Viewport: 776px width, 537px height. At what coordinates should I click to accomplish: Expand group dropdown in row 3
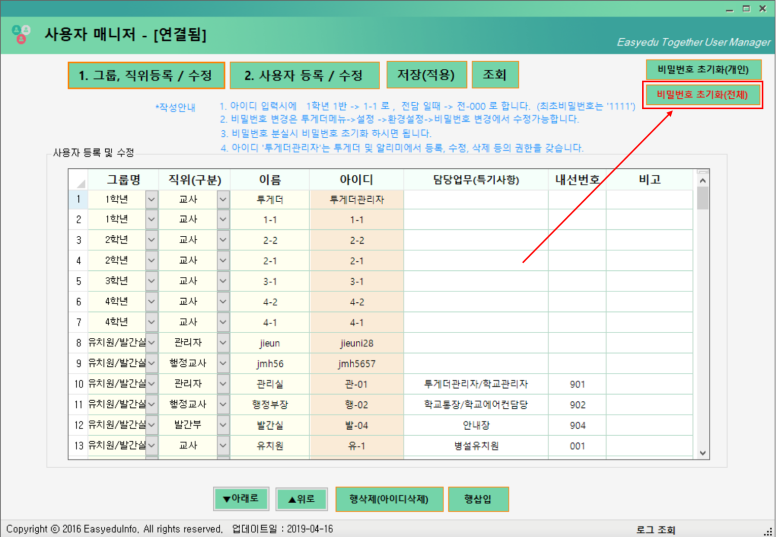(x=151, y=240)
